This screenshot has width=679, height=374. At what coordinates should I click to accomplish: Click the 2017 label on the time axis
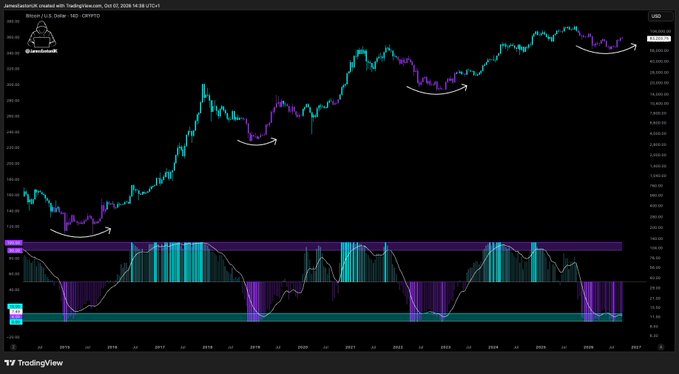159,347
